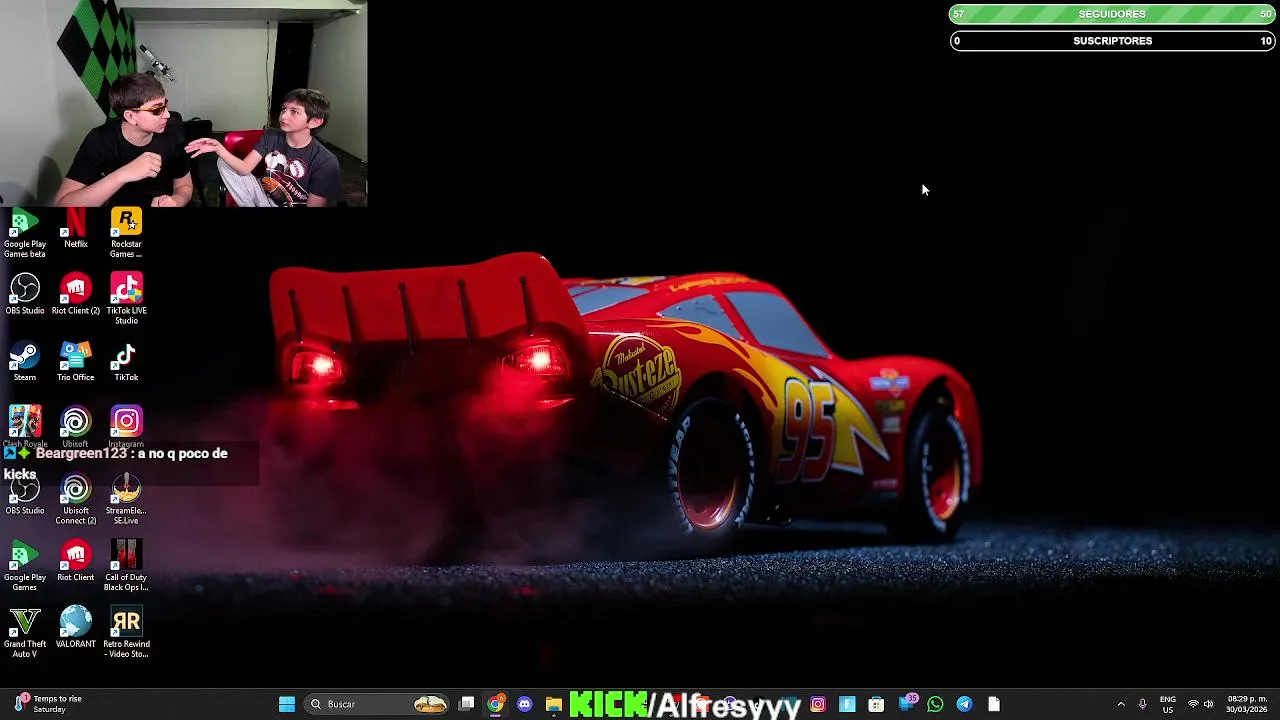
Task: Open the Instagram desktop shortcut
Action: [126, 427]
